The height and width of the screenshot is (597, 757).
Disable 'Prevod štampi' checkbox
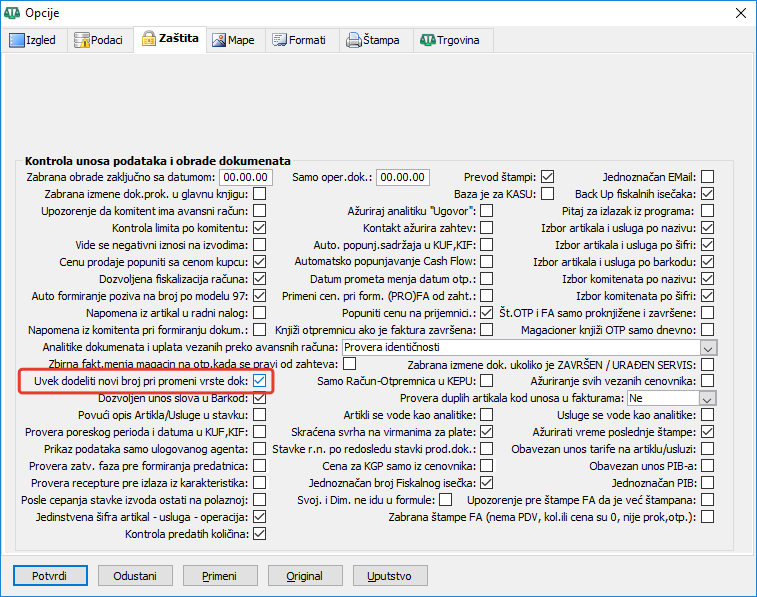547,177
